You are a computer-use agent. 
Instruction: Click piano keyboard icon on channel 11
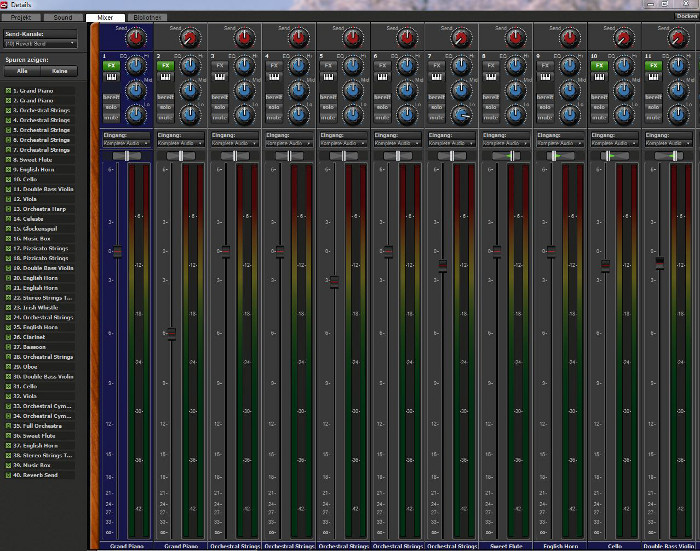pyautogui.click(x=654, y=77)
